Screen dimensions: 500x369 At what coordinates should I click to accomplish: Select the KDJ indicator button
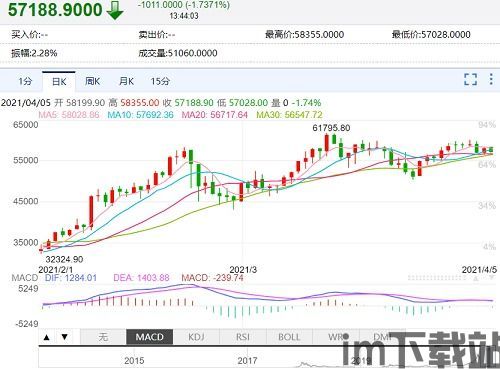196,337
